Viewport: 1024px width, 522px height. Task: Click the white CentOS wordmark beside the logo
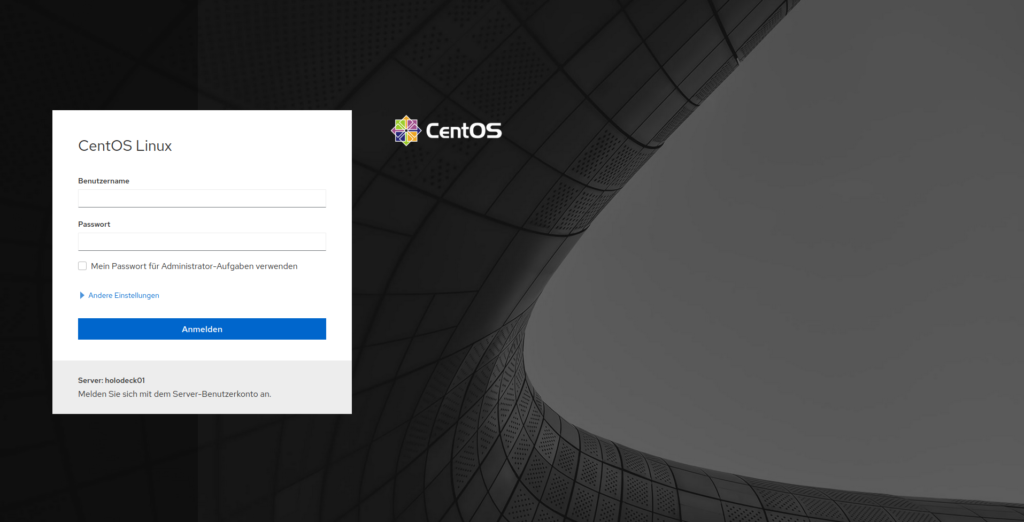[x=464, y=131]
